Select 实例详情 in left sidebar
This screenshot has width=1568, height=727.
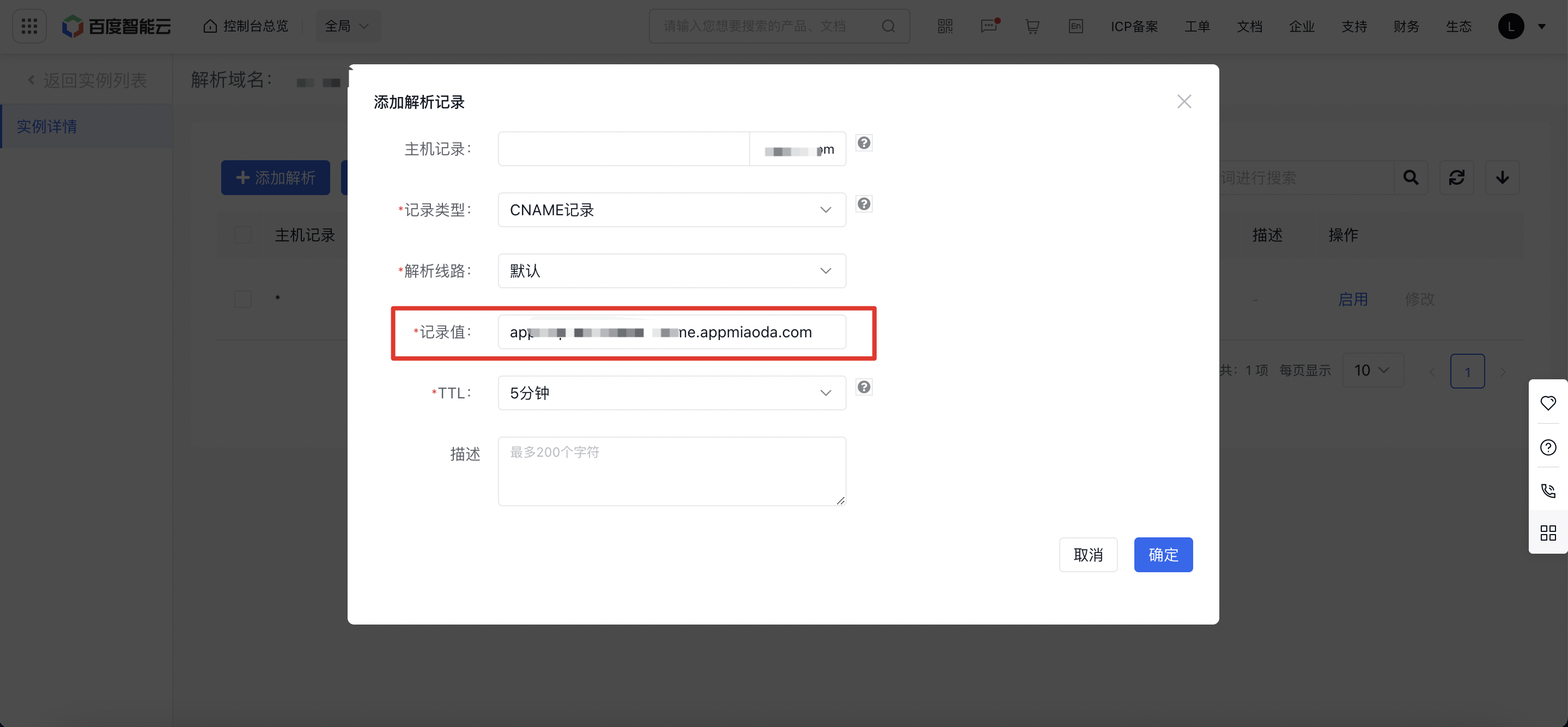click(x=47, y=126)
